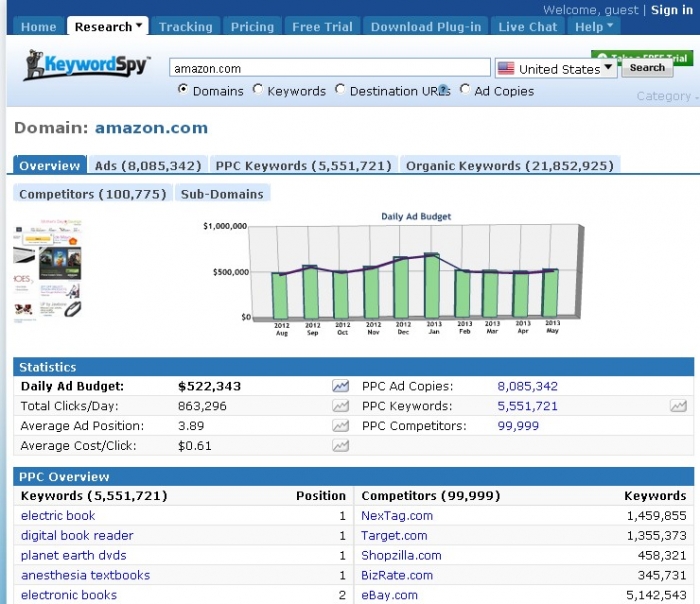
Task: Click the KeywordSpy logo
Action: (x=86, y=67)
